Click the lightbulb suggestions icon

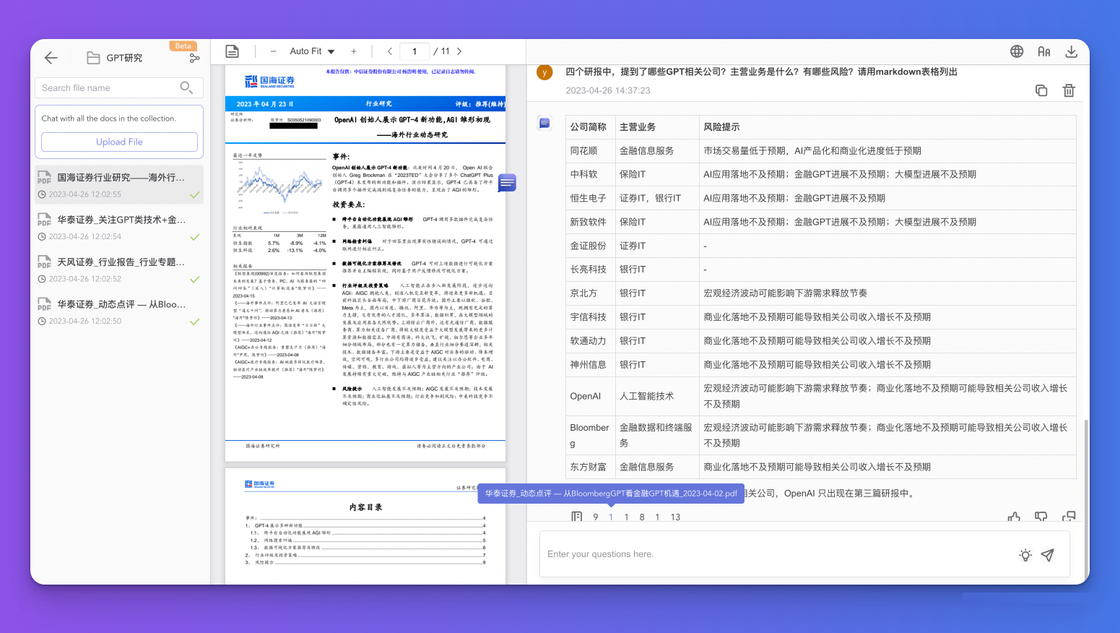1025,555
